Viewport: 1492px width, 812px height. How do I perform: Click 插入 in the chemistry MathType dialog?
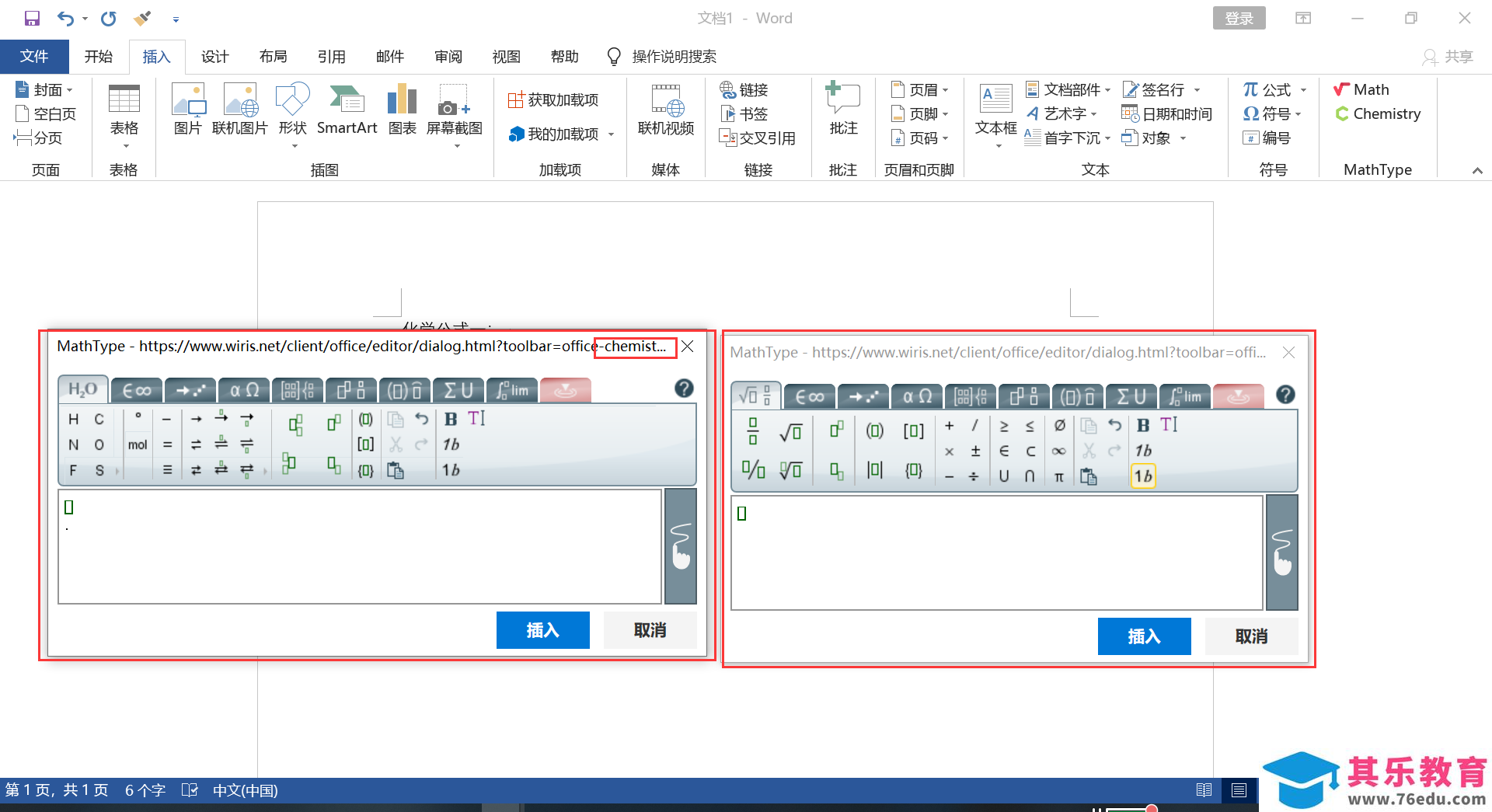point(543,630)
